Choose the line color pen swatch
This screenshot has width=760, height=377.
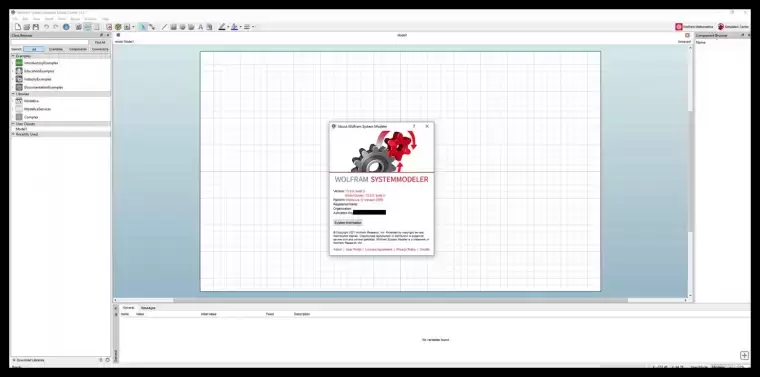pyautogui.click(x=222, y=27)
